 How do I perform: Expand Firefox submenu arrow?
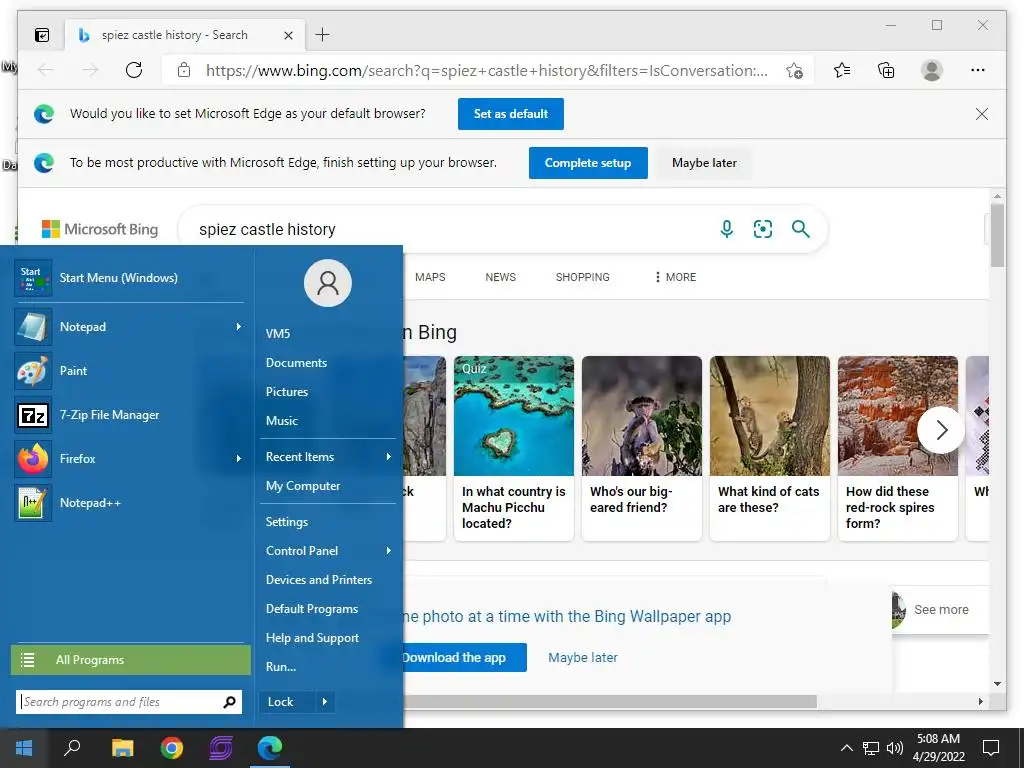tap(238, 458)
